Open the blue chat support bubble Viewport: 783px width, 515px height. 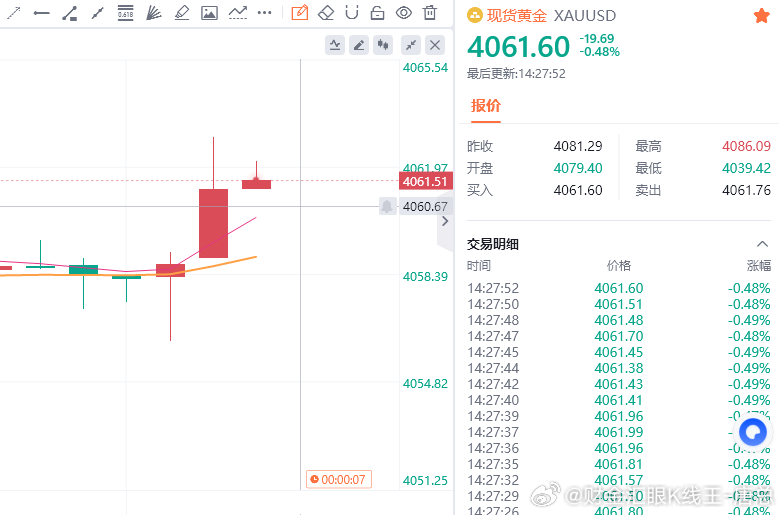tap(753, 432)
